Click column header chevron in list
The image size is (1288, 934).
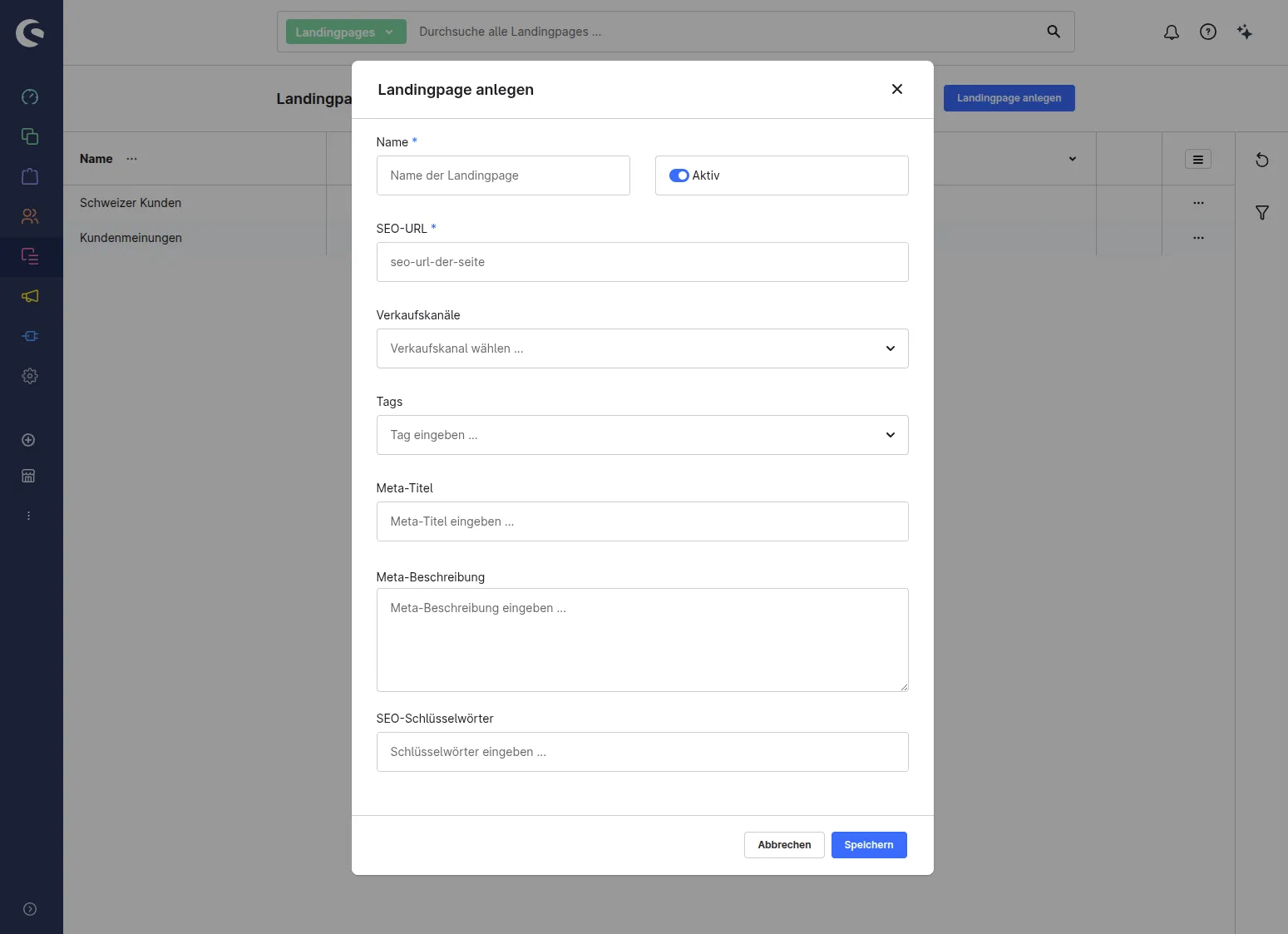click(x=1073, y=159)
